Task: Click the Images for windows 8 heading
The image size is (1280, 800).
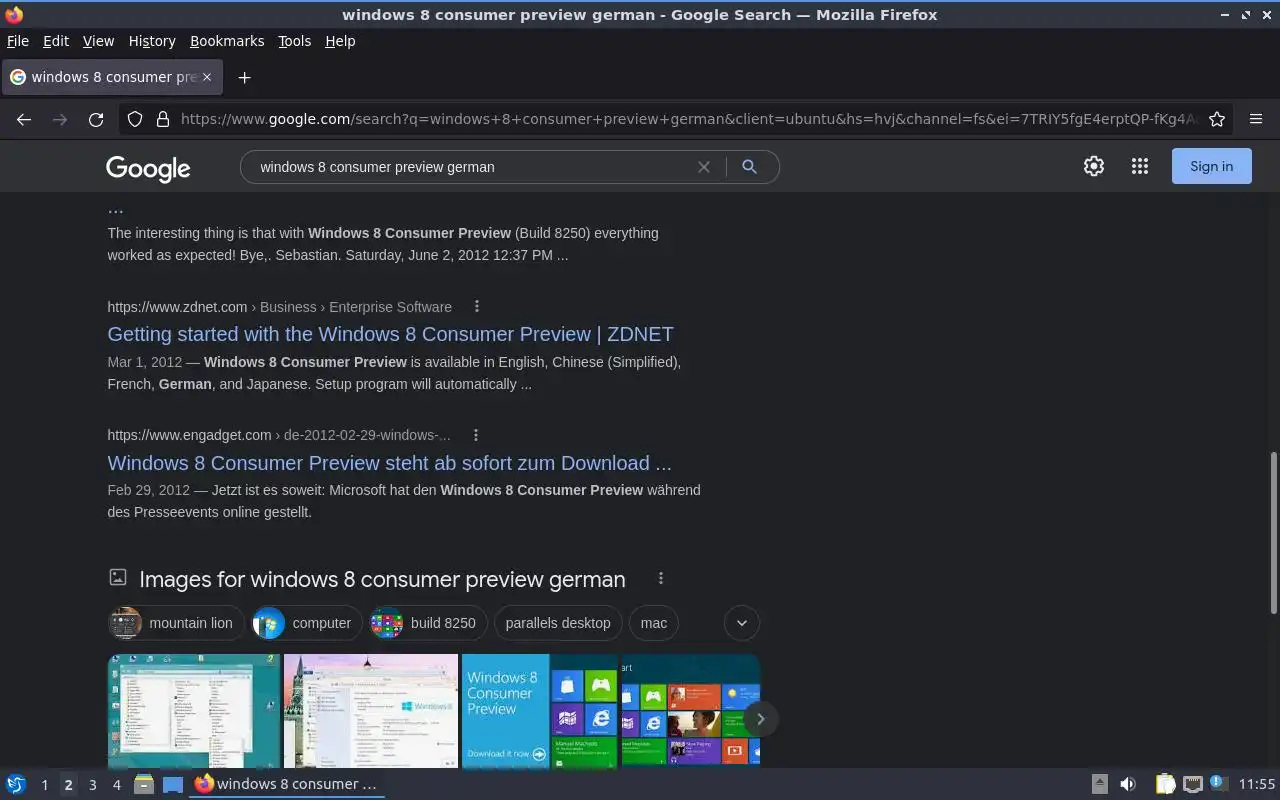Action: [x=382, y=579]
